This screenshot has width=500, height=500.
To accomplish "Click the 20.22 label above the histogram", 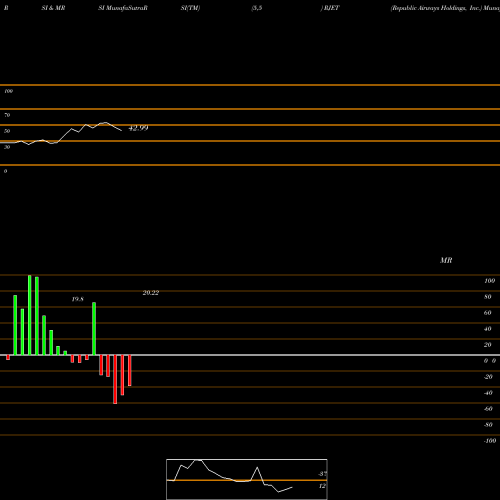I will (x=151, y=293).
